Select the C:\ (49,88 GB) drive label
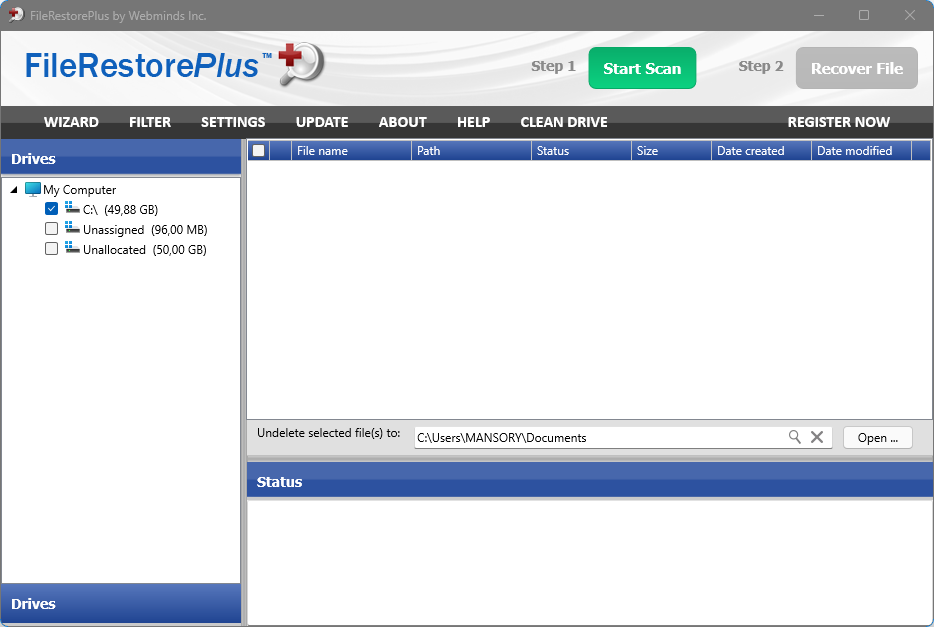 coord(120,210)
